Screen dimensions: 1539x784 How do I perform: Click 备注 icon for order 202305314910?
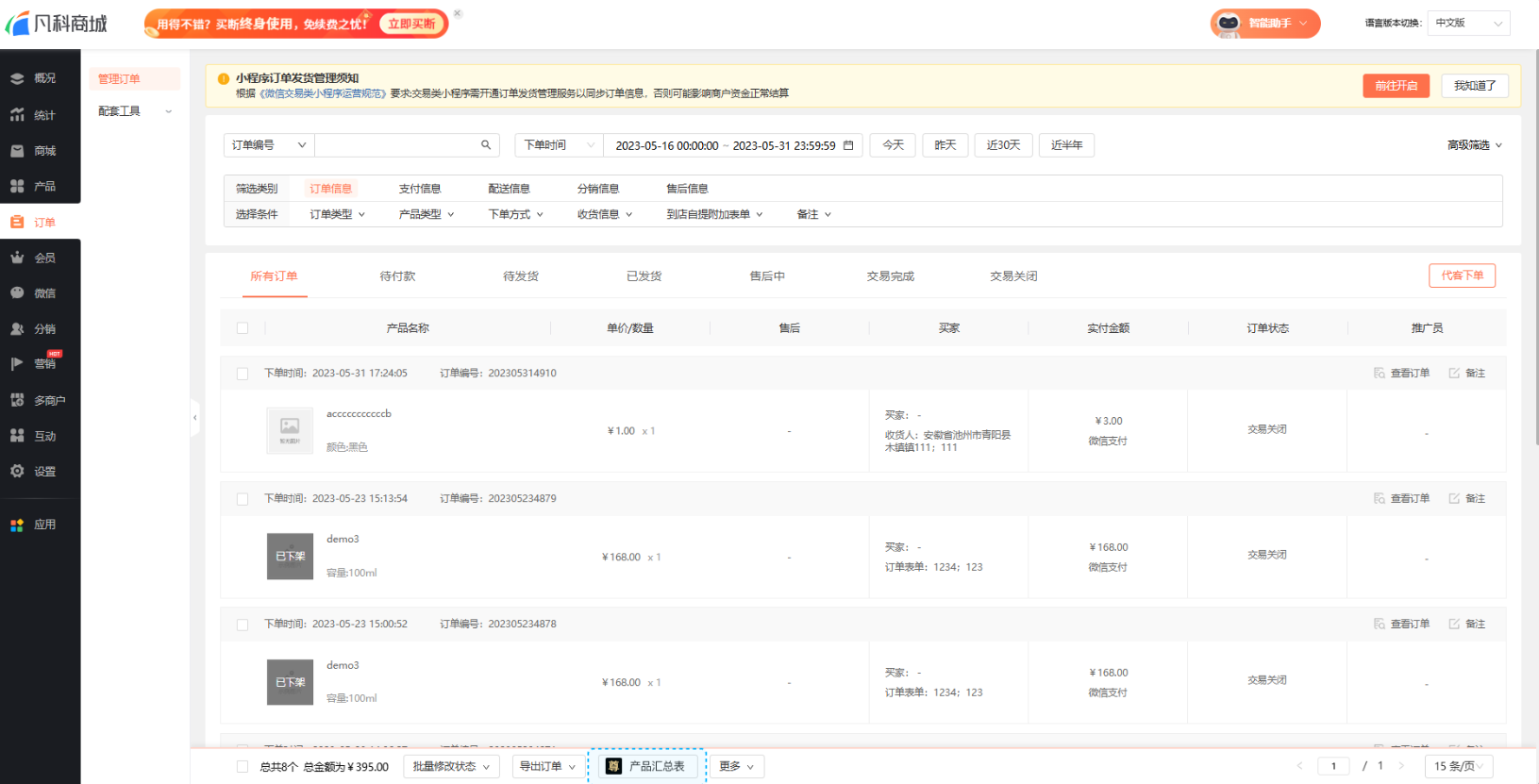coord(1454,373)
